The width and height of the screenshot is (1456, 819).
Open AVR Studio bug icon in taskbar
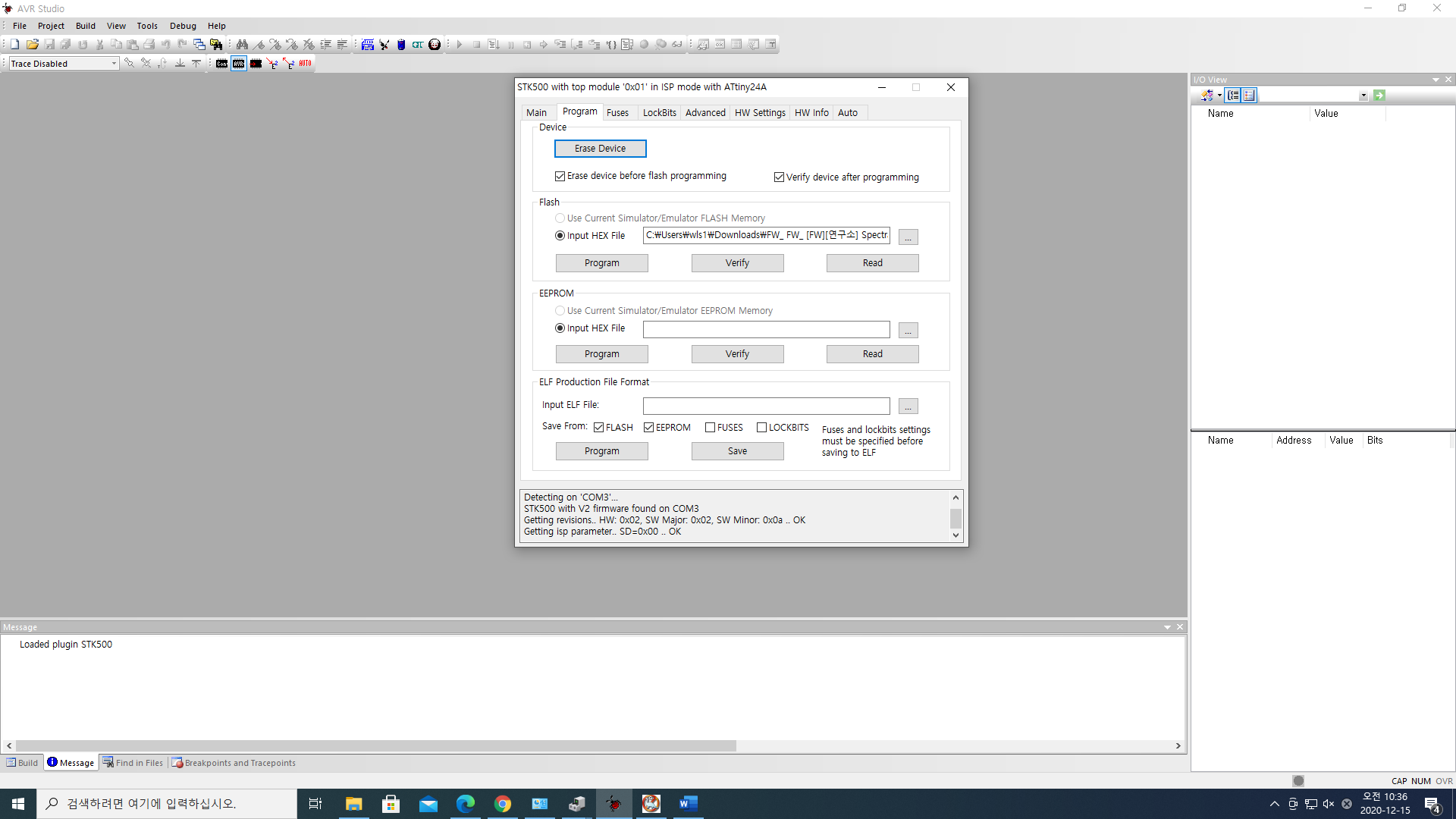tap(614, 804)
